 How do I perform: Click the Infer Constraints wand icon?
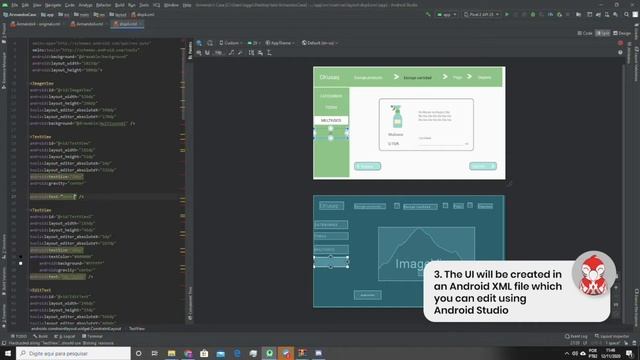click(x=240, y=53)
